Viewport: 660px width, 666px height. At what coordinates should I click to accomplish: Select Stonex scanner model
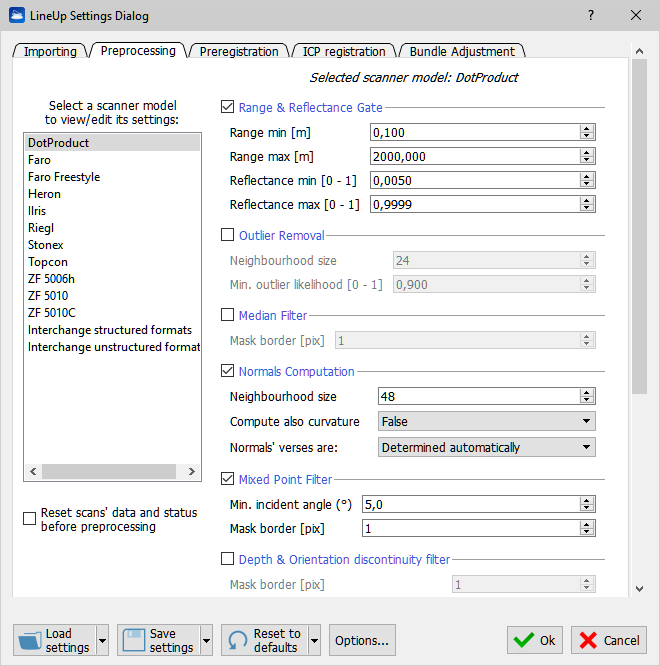(112, 245)
